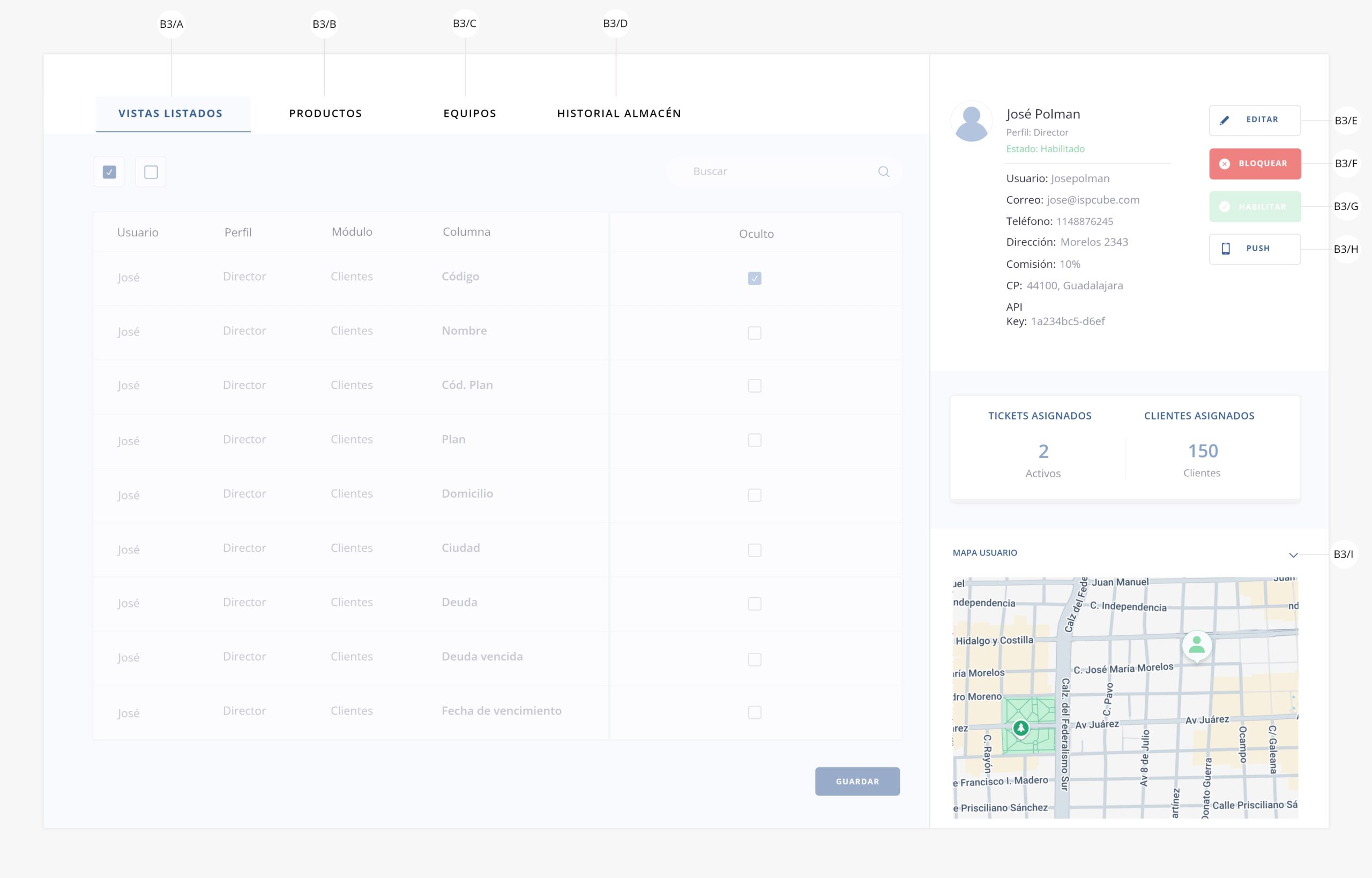Click the search magnifier icon
Image resolution: width=1372 pixels, height=878 pixels.
click(x=883, y=171)
